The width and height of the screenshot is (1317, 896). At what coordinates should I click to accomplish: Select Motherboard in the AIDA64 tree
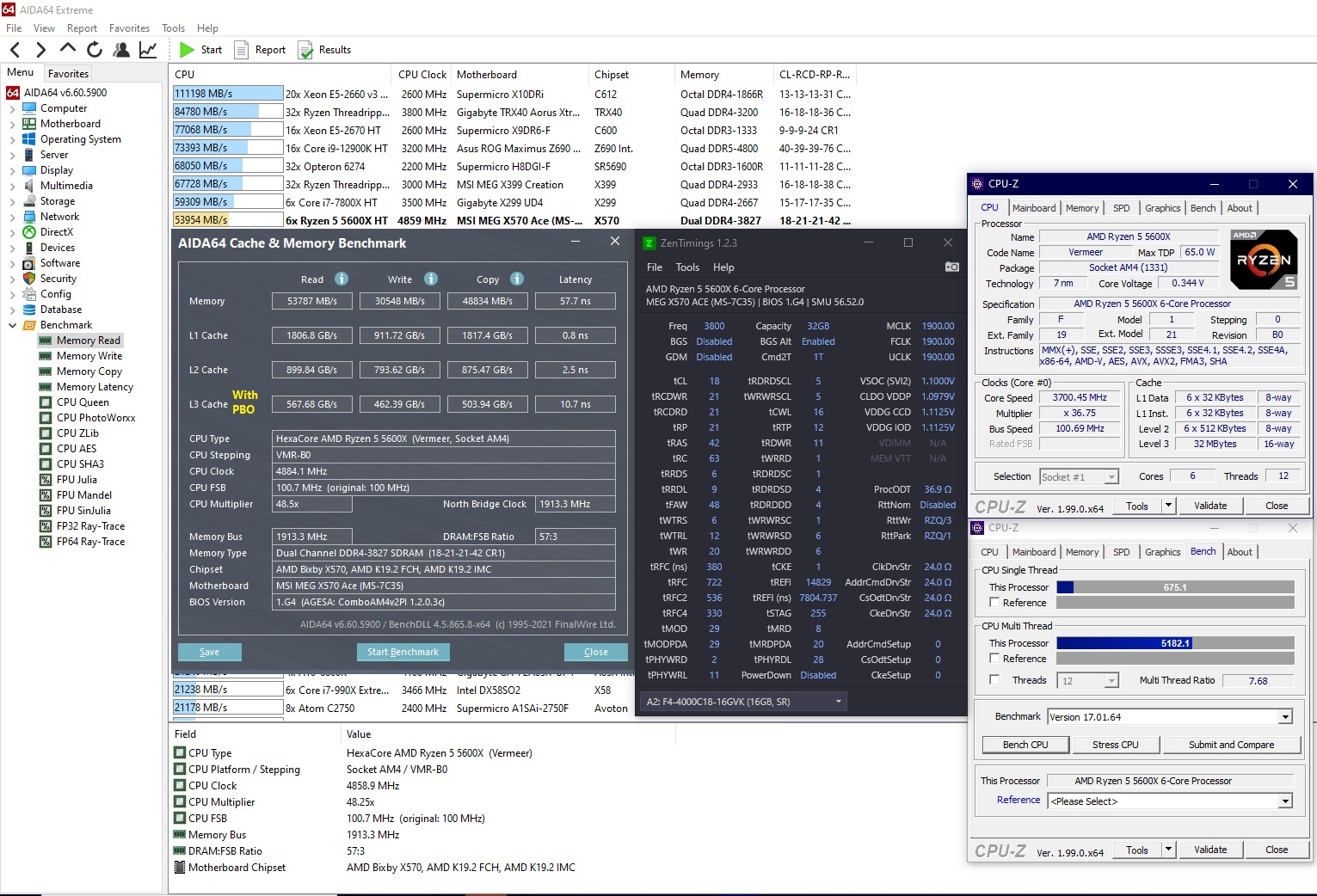pos(71,124)
